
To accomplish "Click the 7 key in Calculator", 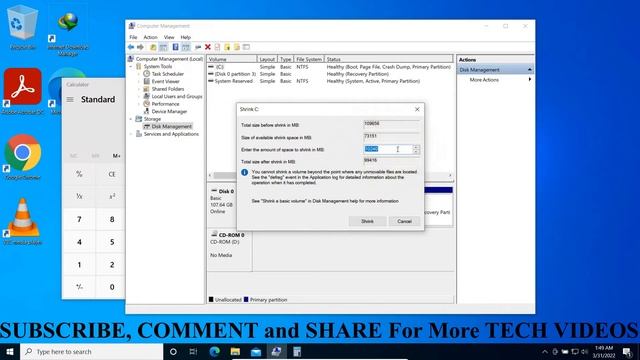I will coord(79,220).
